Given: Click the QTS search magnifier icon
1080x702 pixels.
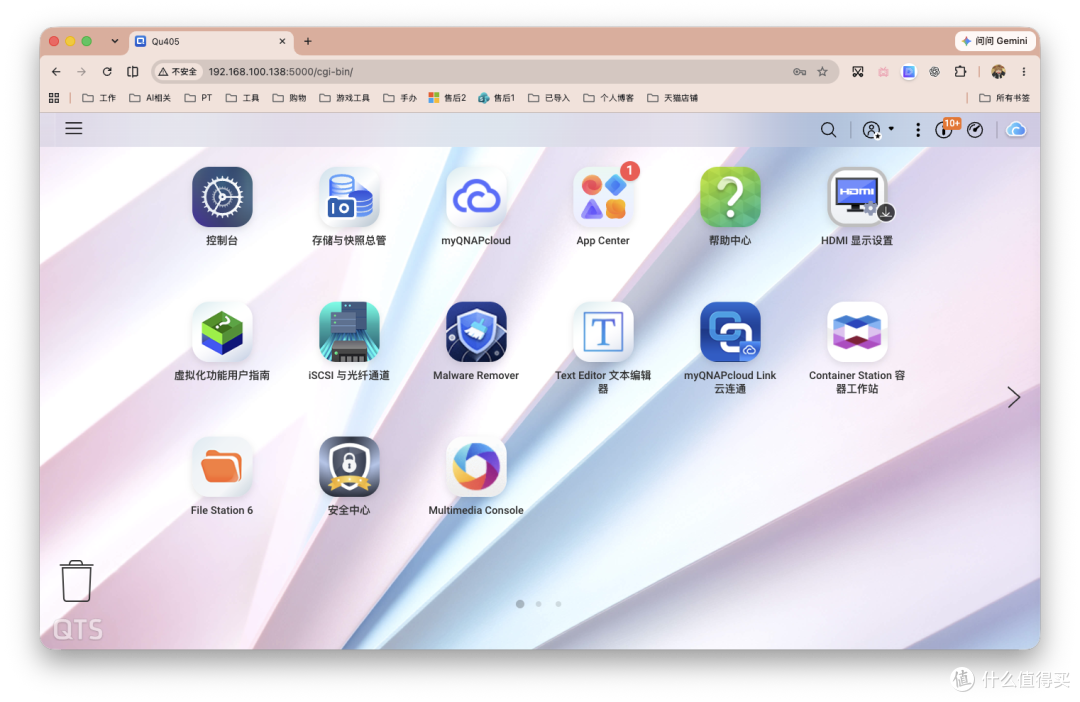Looking at the screenshot, I should [829, 130].
